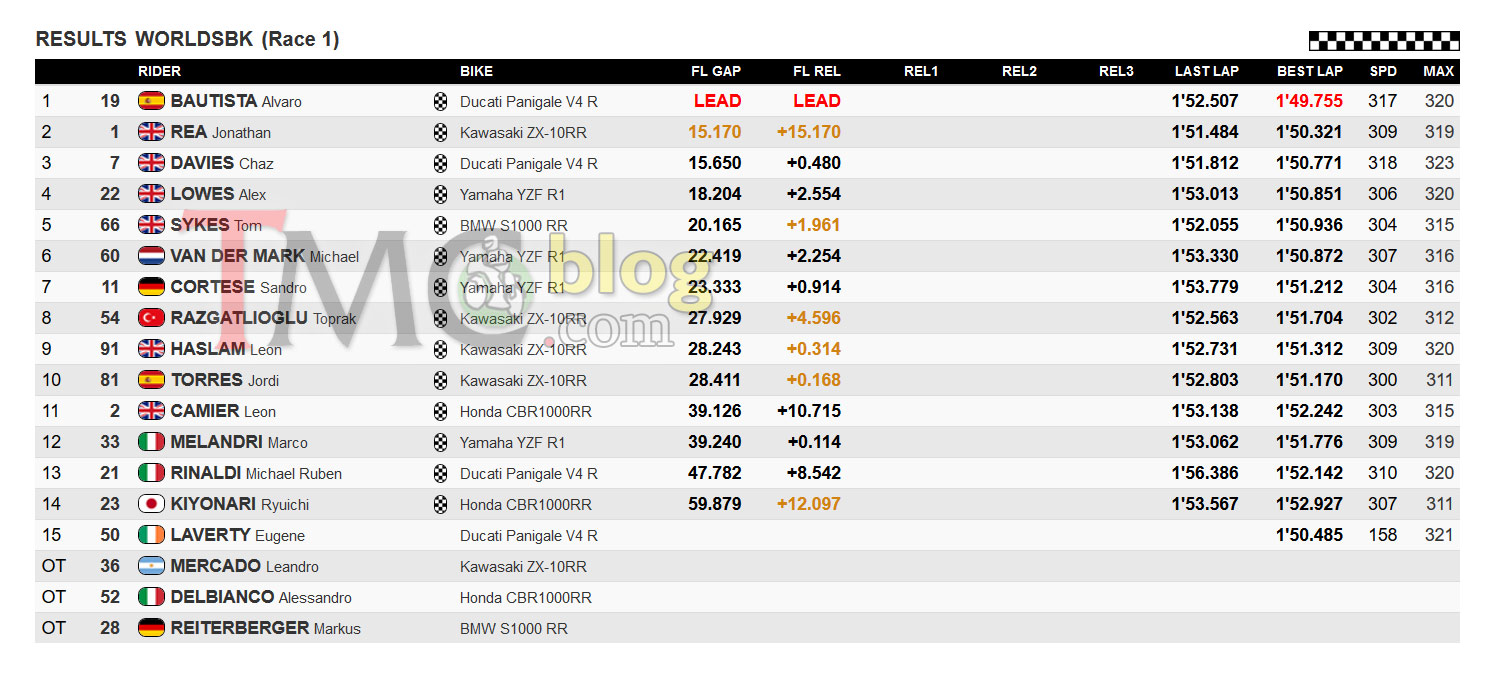Image resolution: width=1506 pixels, height=686 pixels.
Task: Select rider name SYKES Tom
Action: pyautogui.click(x=216, y=225)
